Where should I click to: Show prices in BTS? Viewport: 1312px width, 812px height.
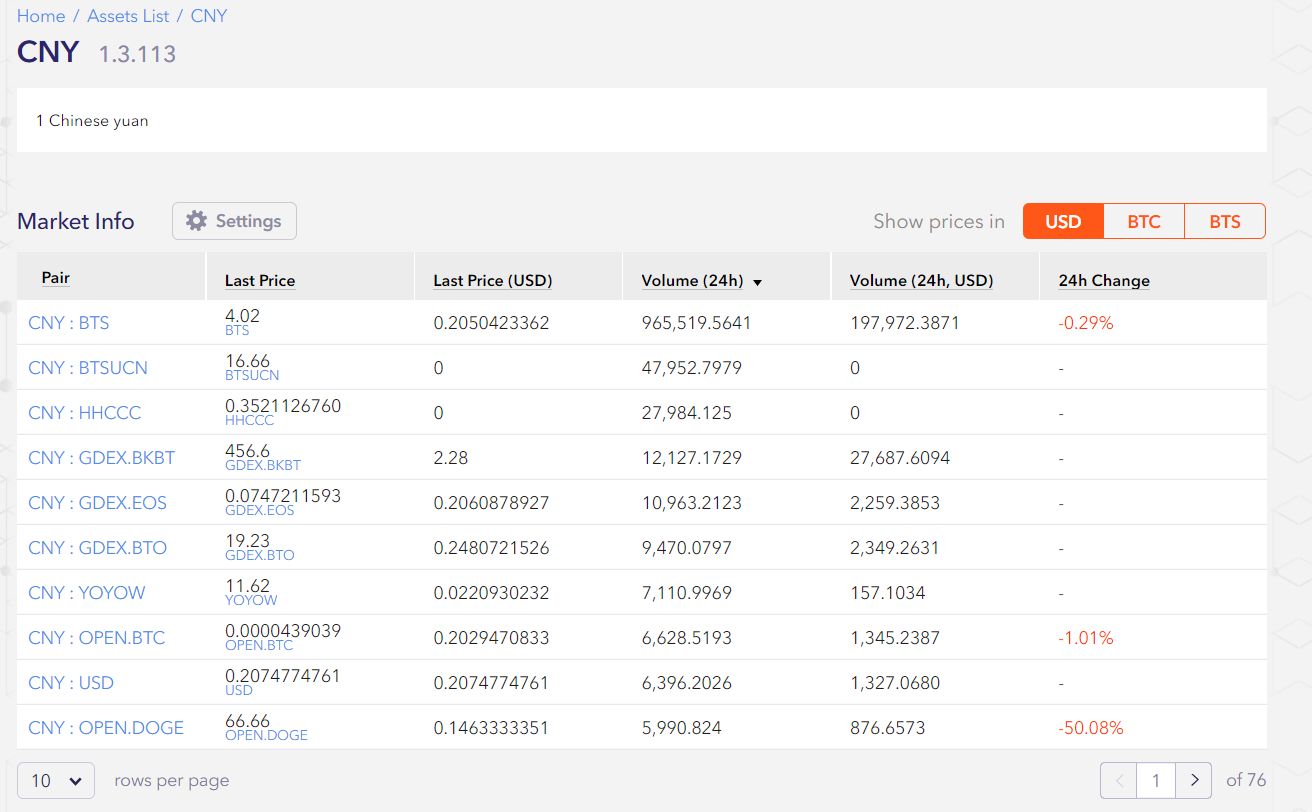tap(1225, 221)
